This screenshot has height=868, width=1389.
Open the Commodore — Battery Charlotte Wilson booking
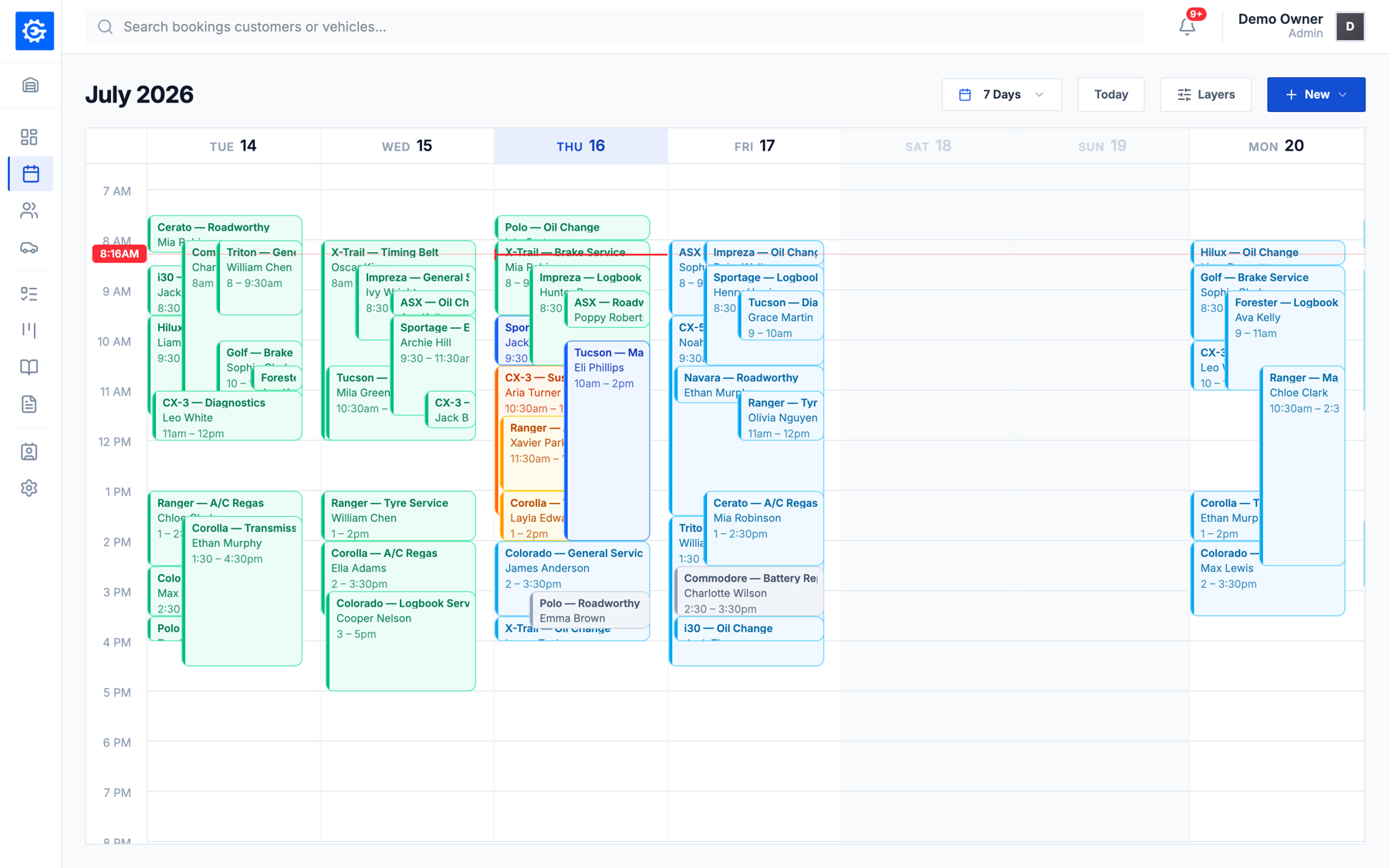[x=749, y=592]
